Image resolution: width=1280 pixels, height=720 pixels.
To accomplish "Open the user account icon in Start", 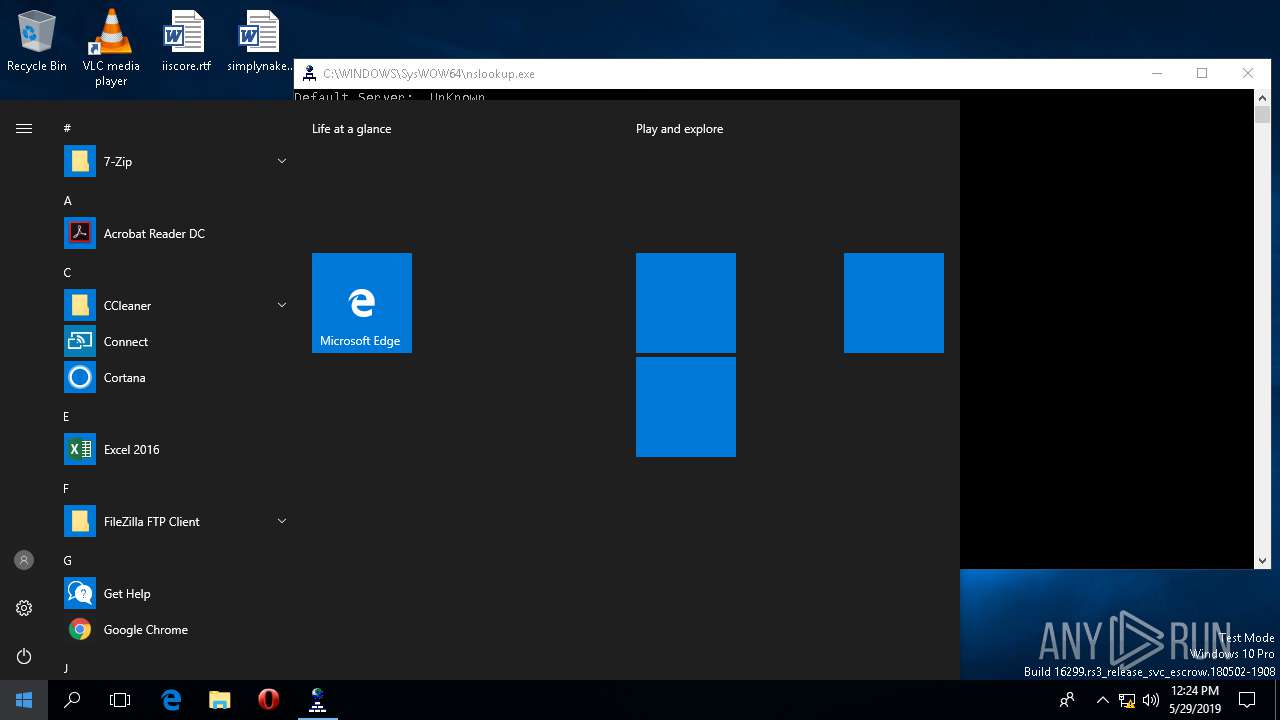I will pos(24,560).
